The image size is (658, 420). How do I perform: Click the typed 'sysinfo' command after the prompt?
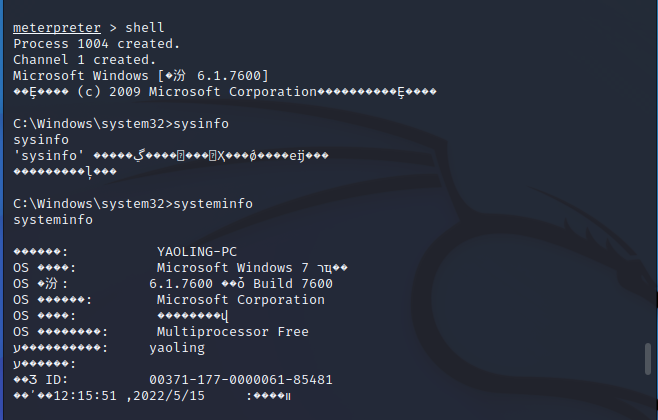point(201,124)
